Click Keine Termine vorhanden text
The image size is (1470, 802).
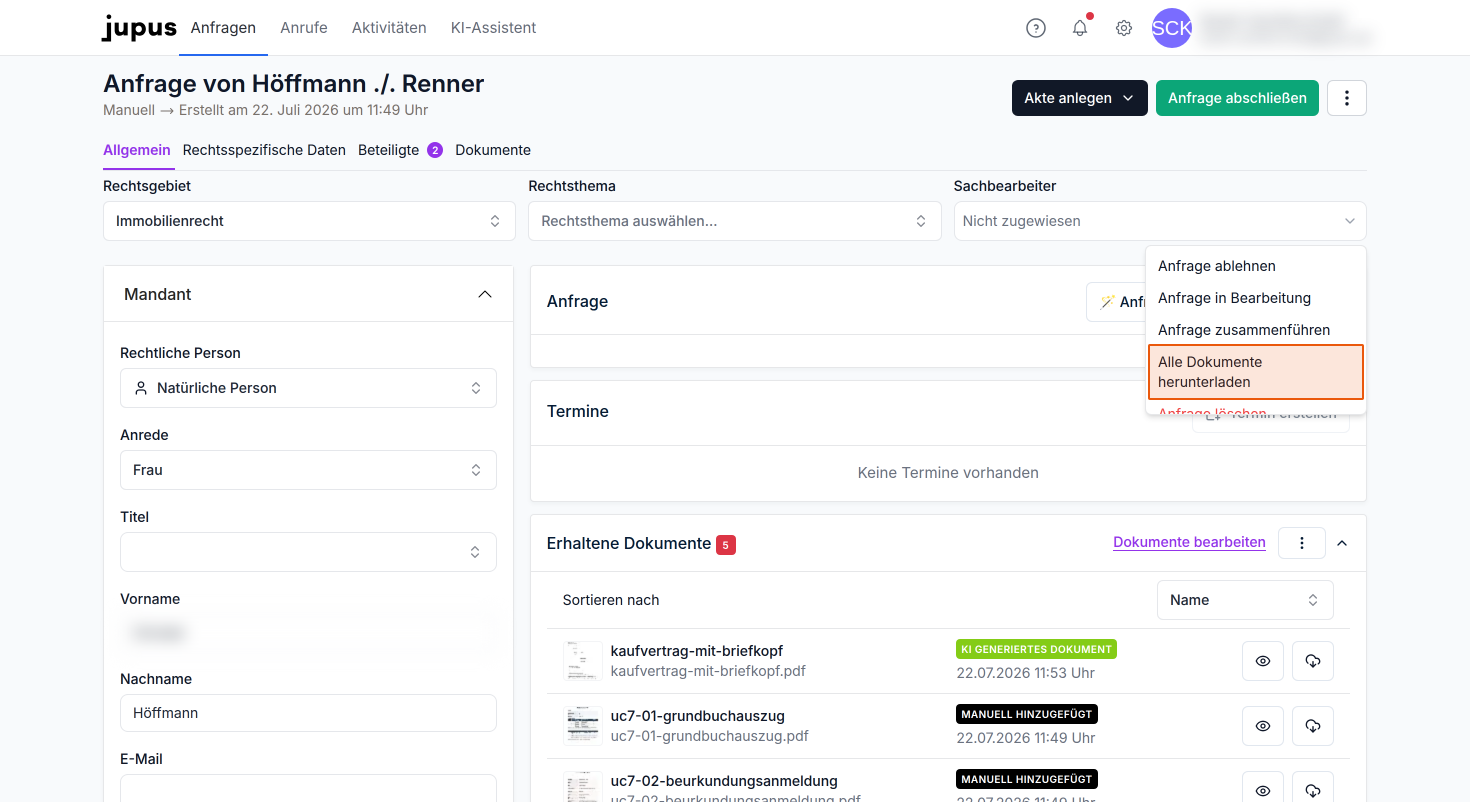tap(948, 473)
